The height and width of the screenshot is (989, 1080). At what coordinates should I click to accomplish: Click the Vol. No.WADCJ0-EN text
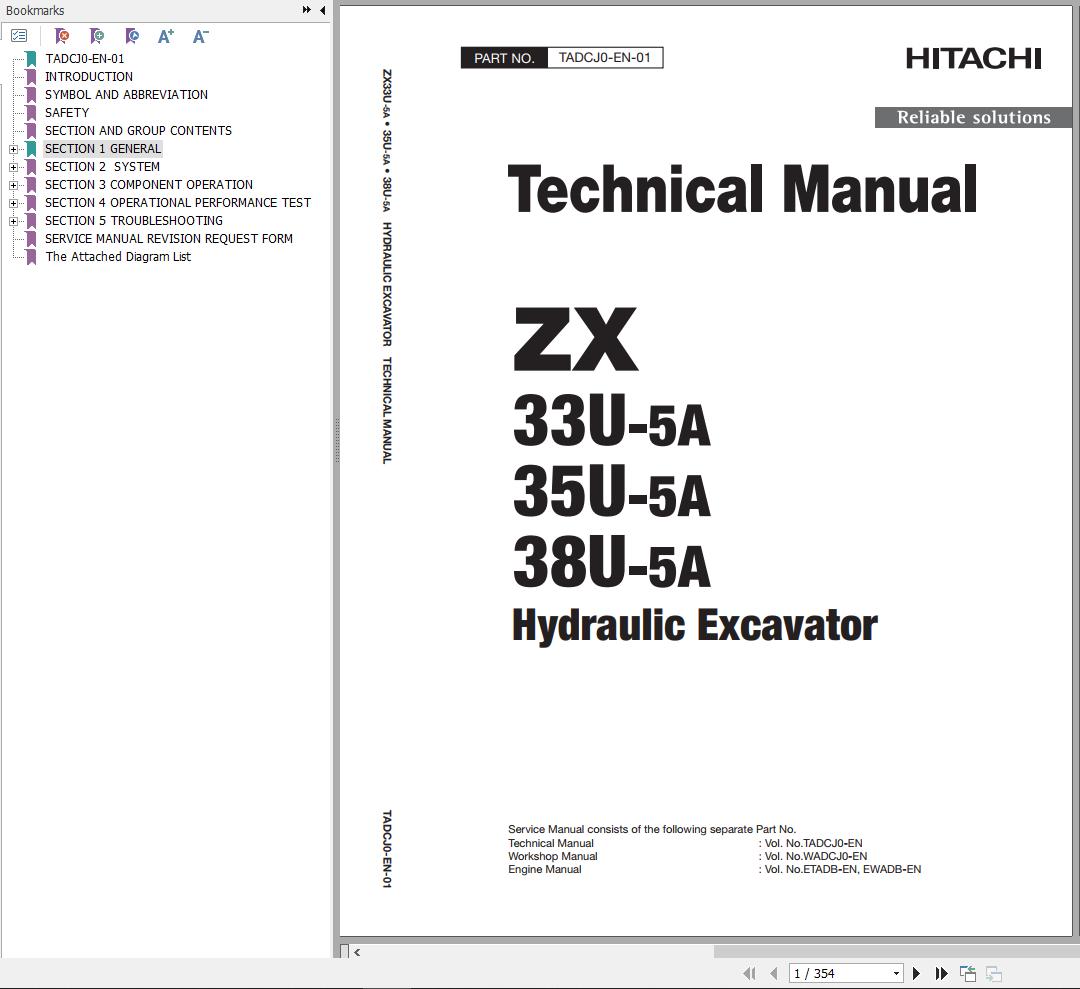[x=816, y=856]
